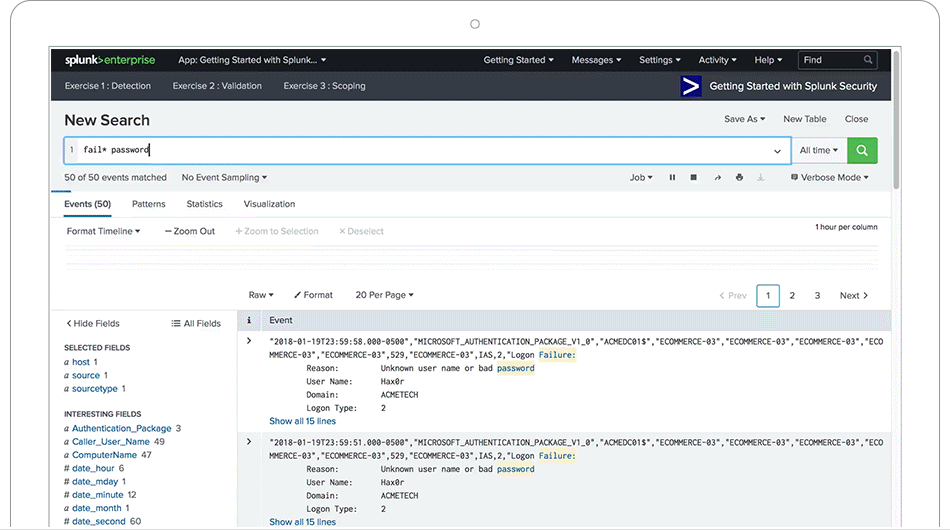
Task: Expand the search bar chevron
Action: pos(777,151)
